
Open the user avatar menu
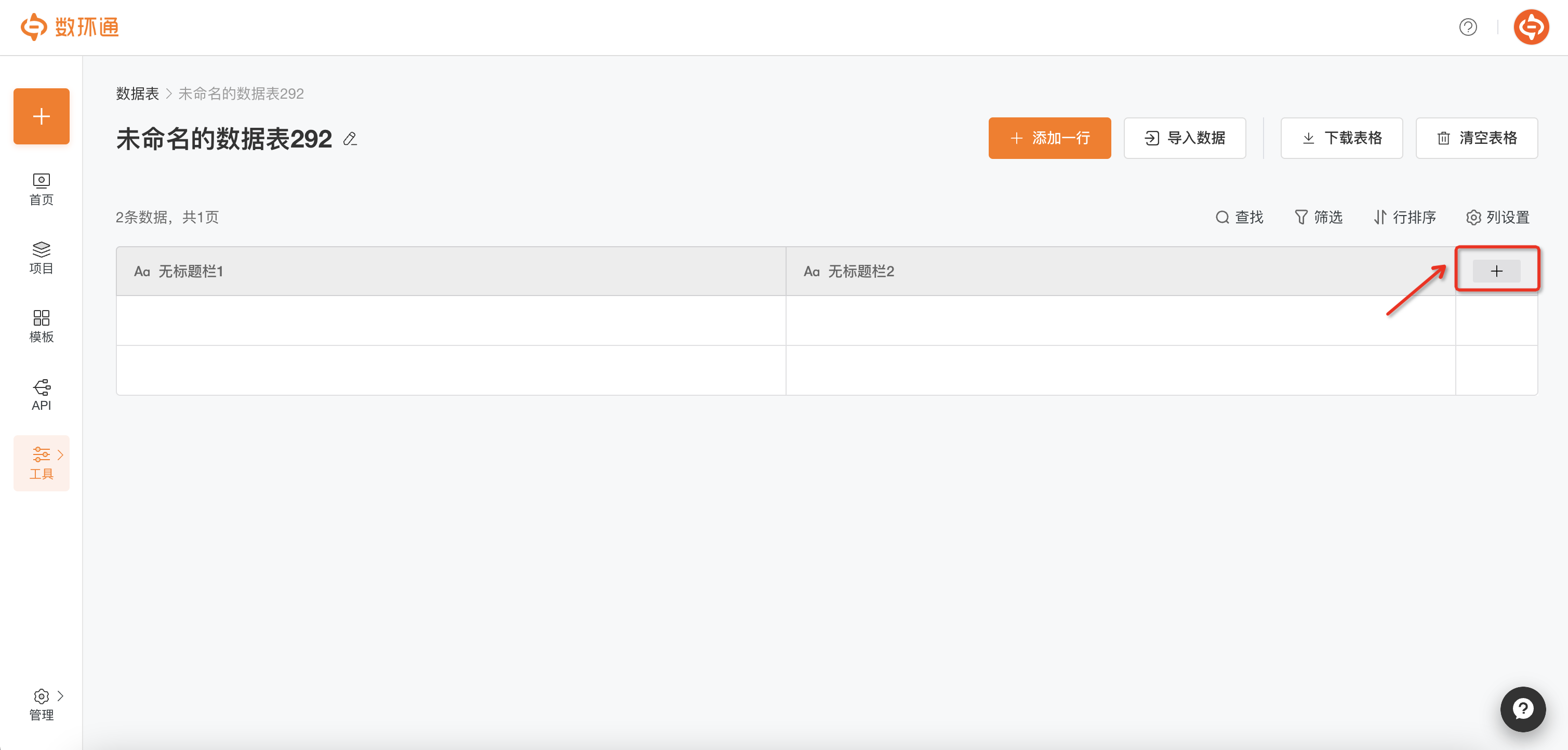pos(1531,28)
